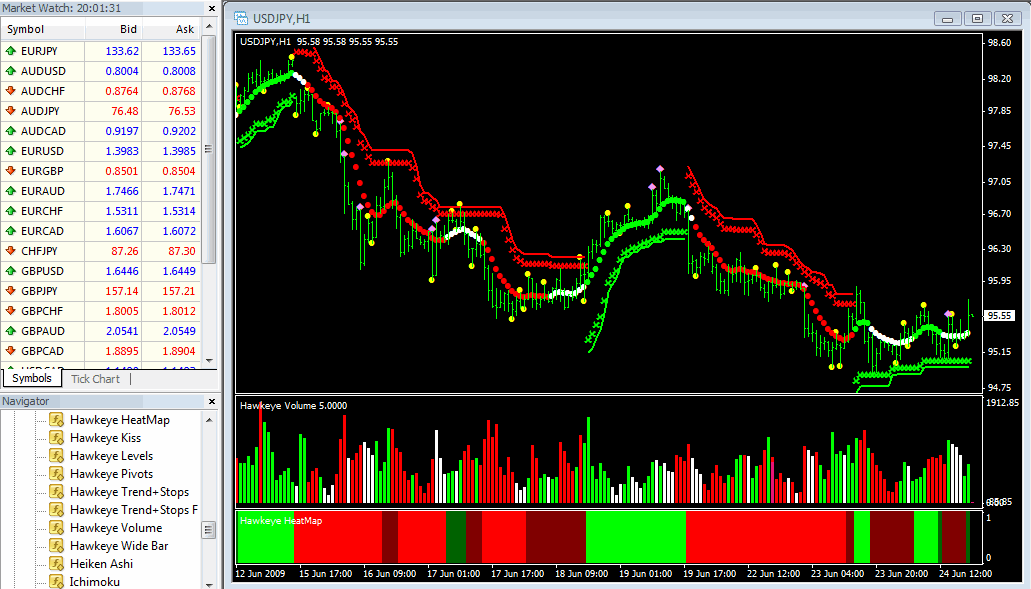Click GBPAUD bid value 2.0541
The image size is (1031, 589).
[122, 331]
